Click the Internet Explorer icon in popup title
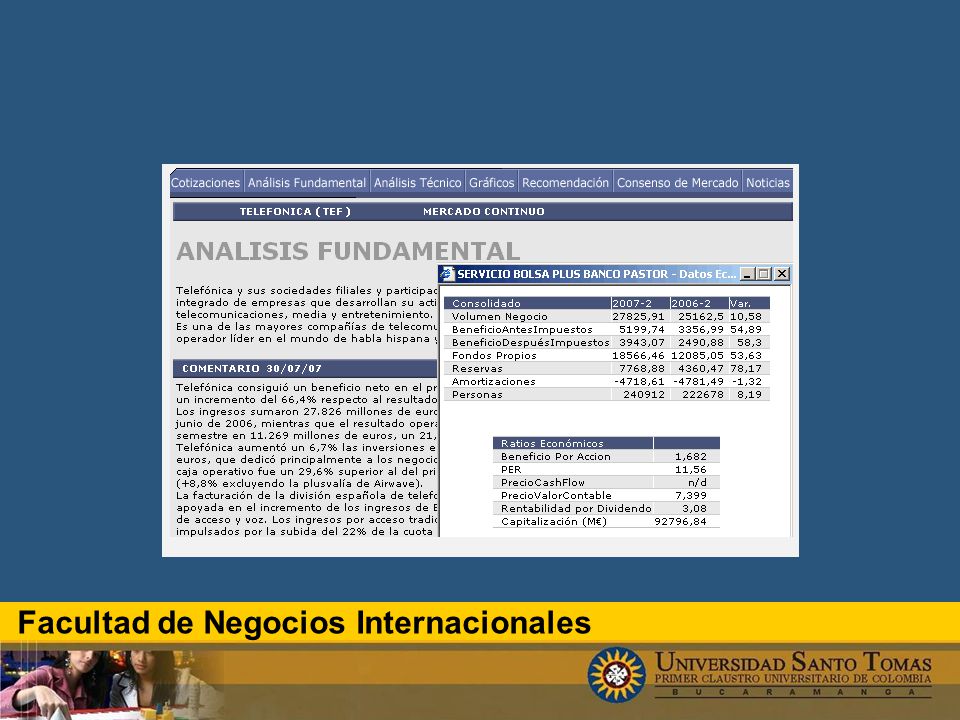This screenshot has width=960, height=720. 448,274
